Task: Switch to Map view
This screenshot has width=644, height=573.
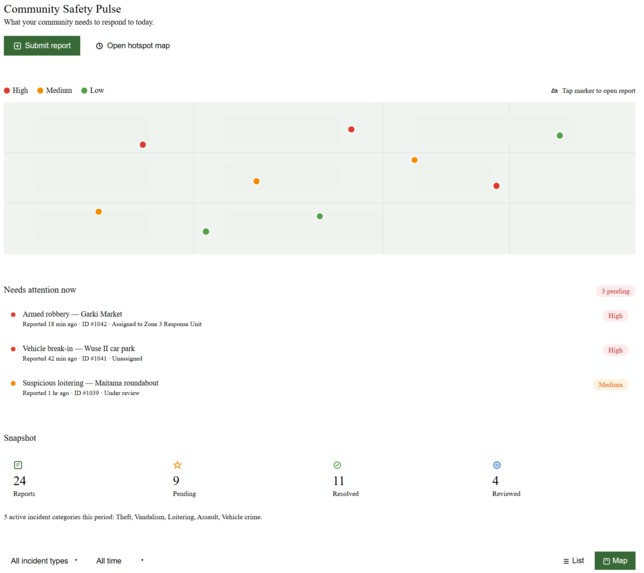Action: point(615,561)
